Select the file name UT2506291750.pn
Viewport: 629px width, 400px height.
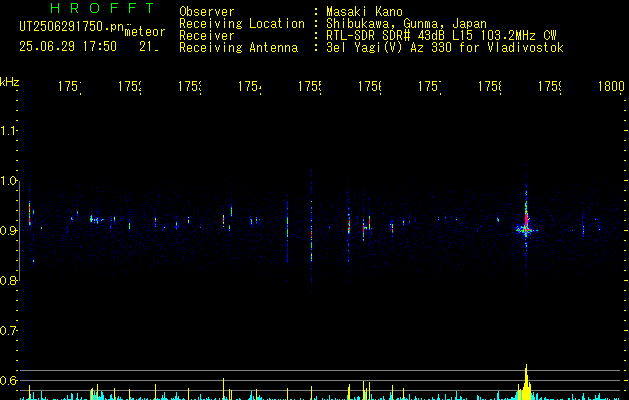72,27
